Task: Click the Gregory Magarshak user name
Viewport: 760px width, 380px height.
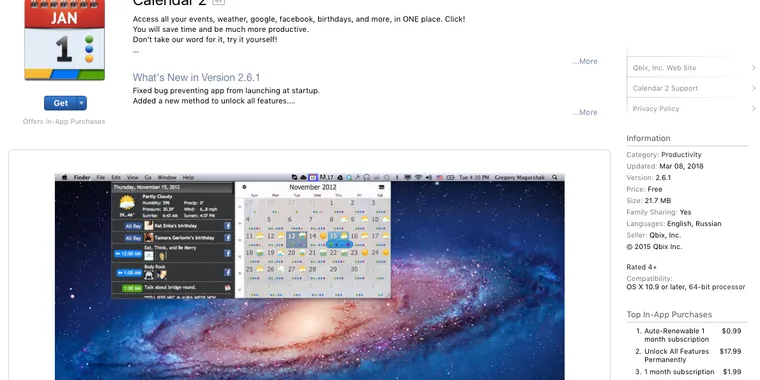Action: click(x=519, y=177)
